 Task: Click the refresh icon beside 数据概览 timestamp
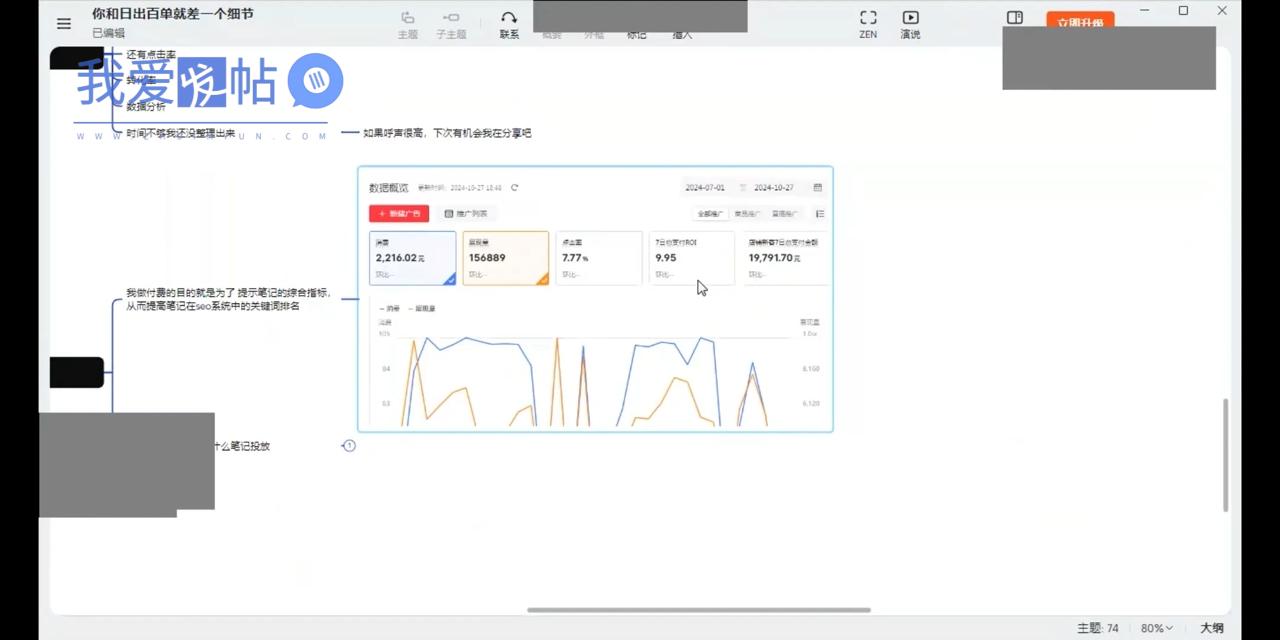click(515, 187)
